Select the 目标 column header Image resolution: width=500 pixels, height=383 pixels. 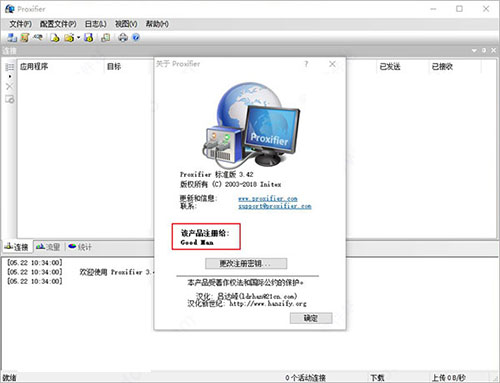pos(114,66)
